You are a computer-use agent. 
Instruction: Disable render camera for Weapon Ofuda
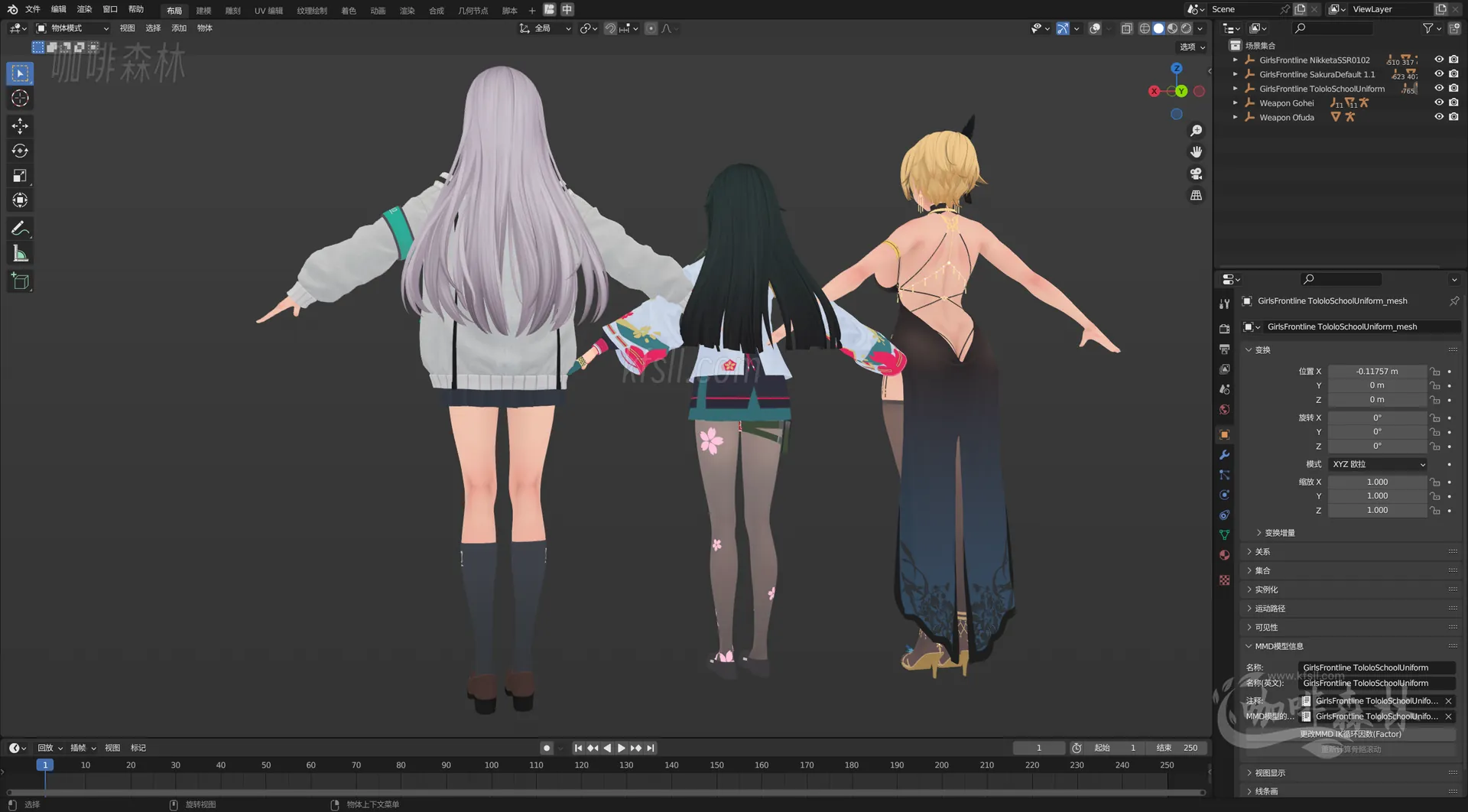tap(1453, 117)
